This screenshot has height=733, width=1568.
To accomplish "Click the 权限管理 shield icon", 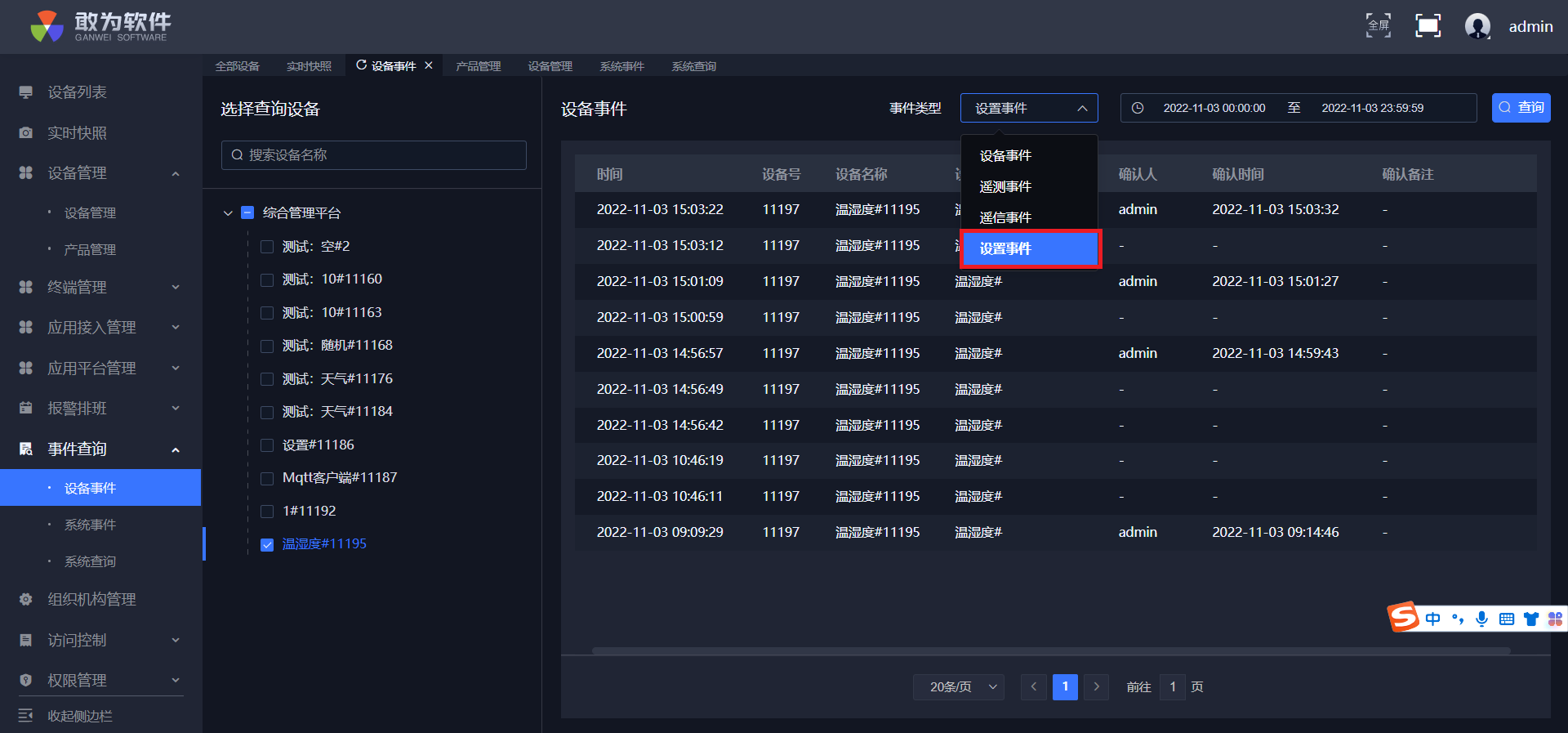I will tap(26, 680).
